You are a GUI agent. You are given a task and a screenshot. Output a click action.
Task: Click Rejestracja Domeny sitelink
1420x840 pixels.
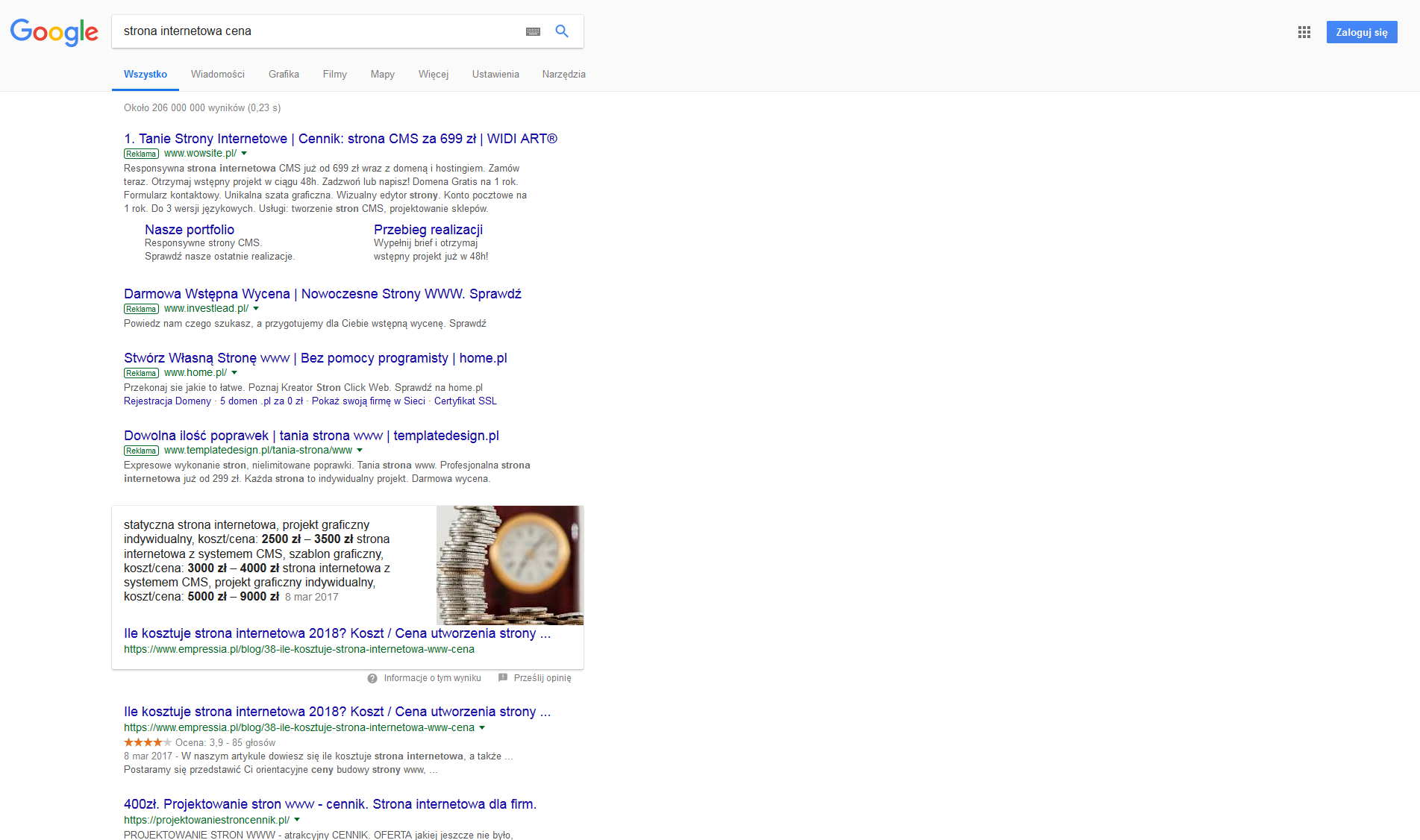coord(167,401)
